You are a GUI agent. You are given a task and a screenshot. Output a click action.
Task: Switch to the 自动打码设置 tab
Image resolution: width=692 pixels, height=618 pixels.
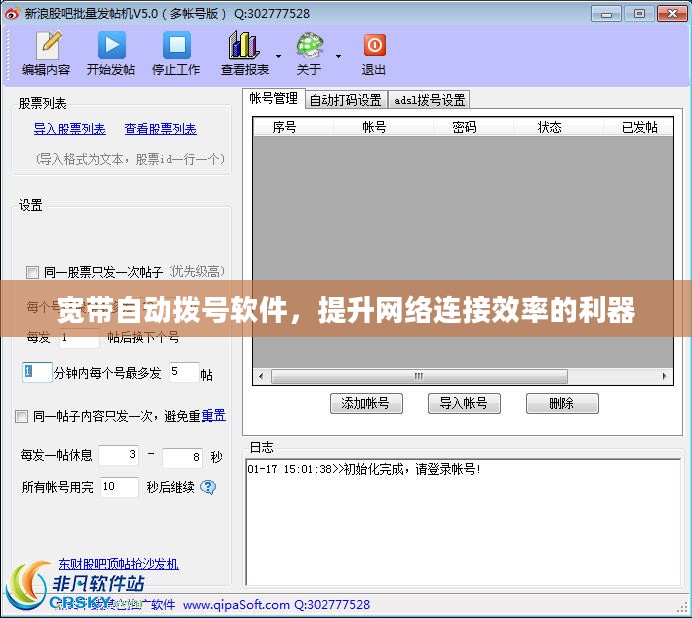pos(346,100)
